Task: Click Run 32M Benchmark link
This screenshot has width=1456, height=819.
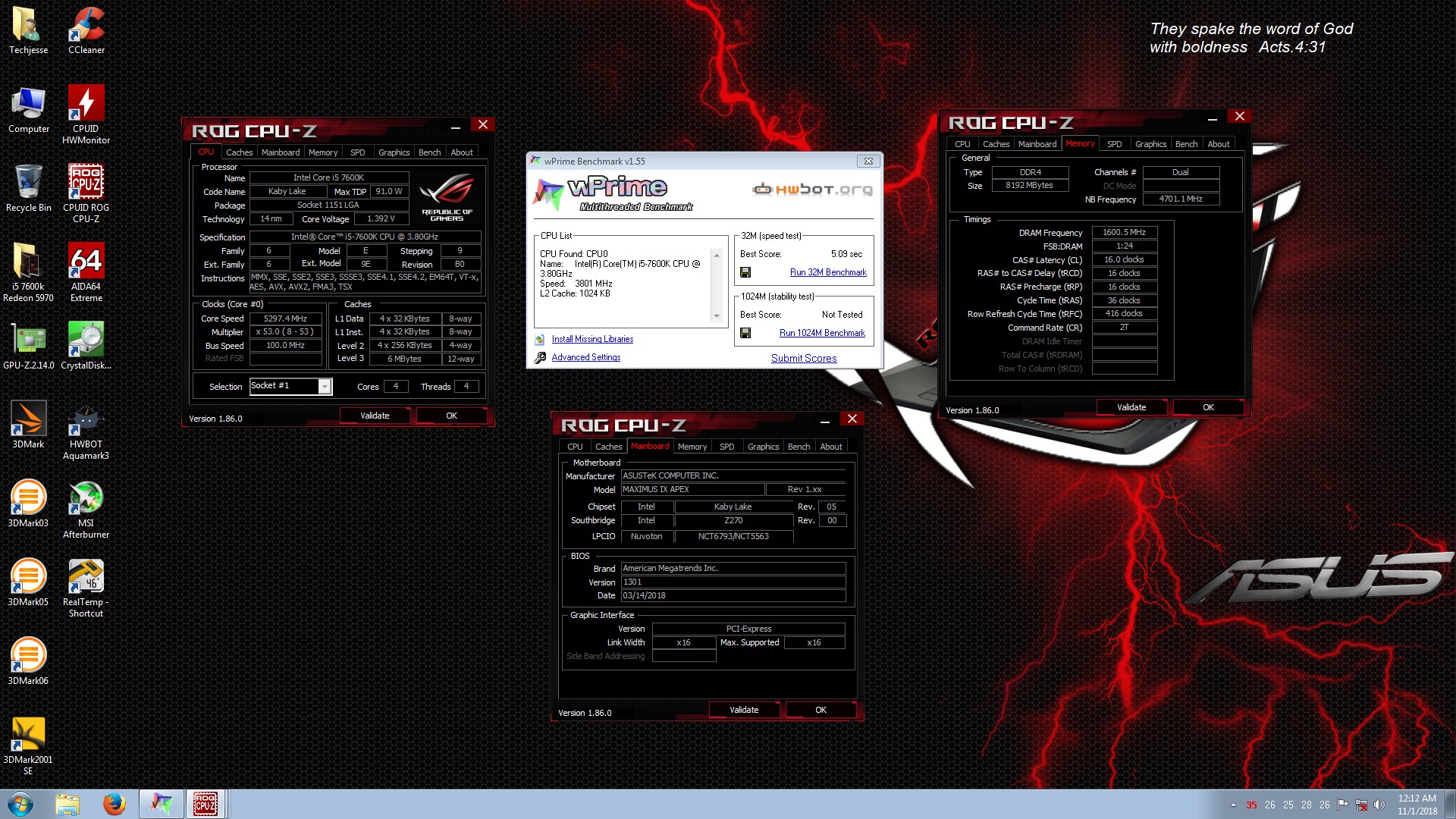Action: click(828, 272)
